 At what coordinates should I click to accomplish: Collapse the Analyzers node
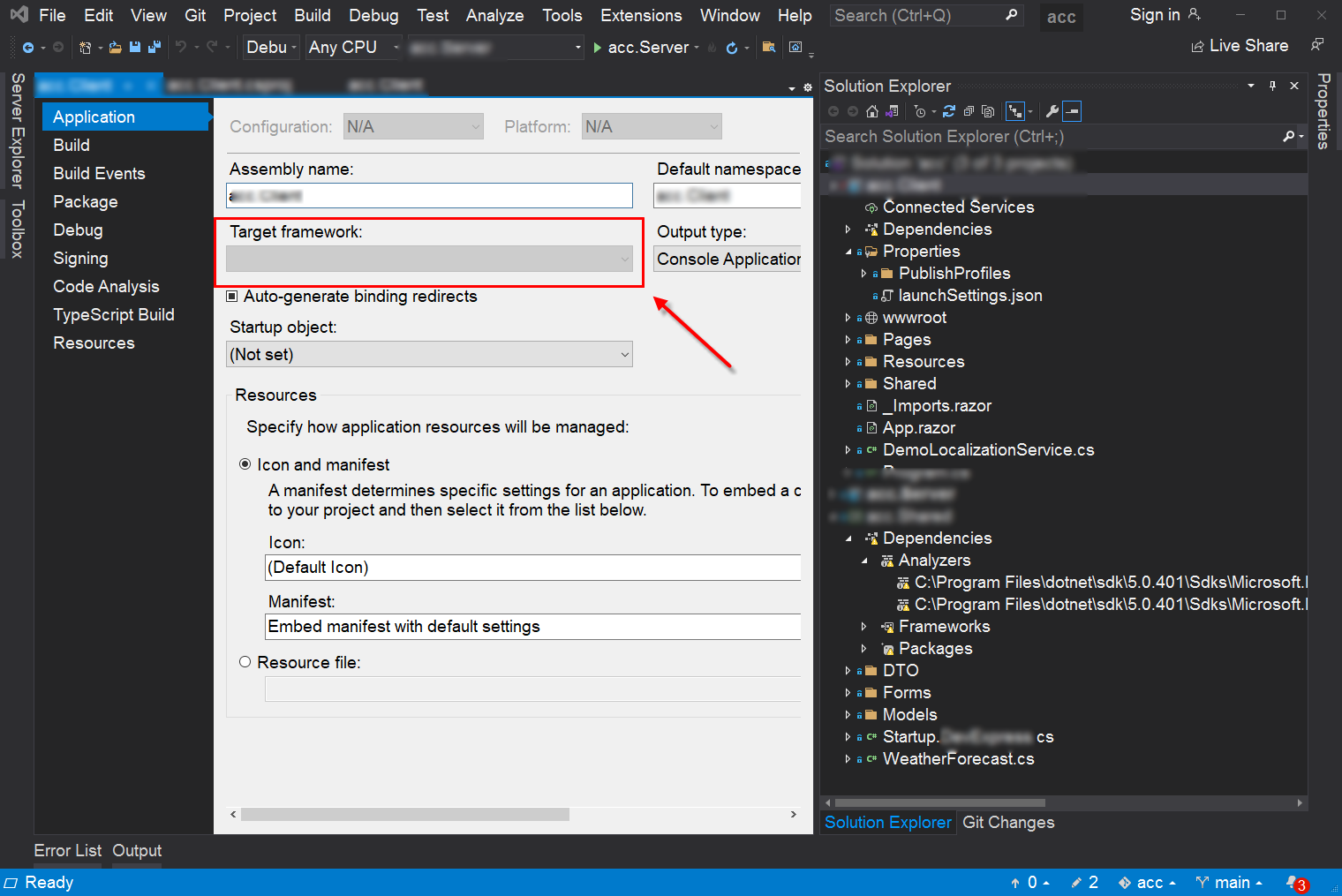863,561
